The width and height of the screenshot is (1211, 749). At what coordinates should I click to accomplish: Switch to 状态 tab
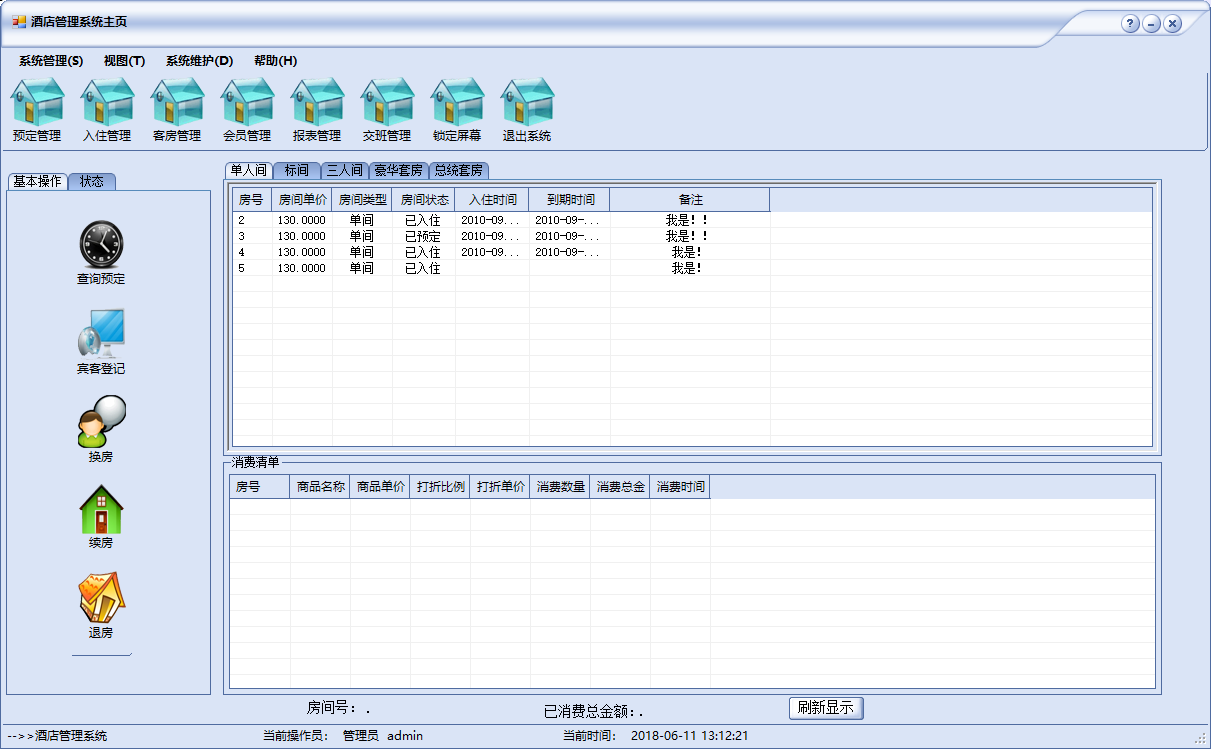point(92,181)
